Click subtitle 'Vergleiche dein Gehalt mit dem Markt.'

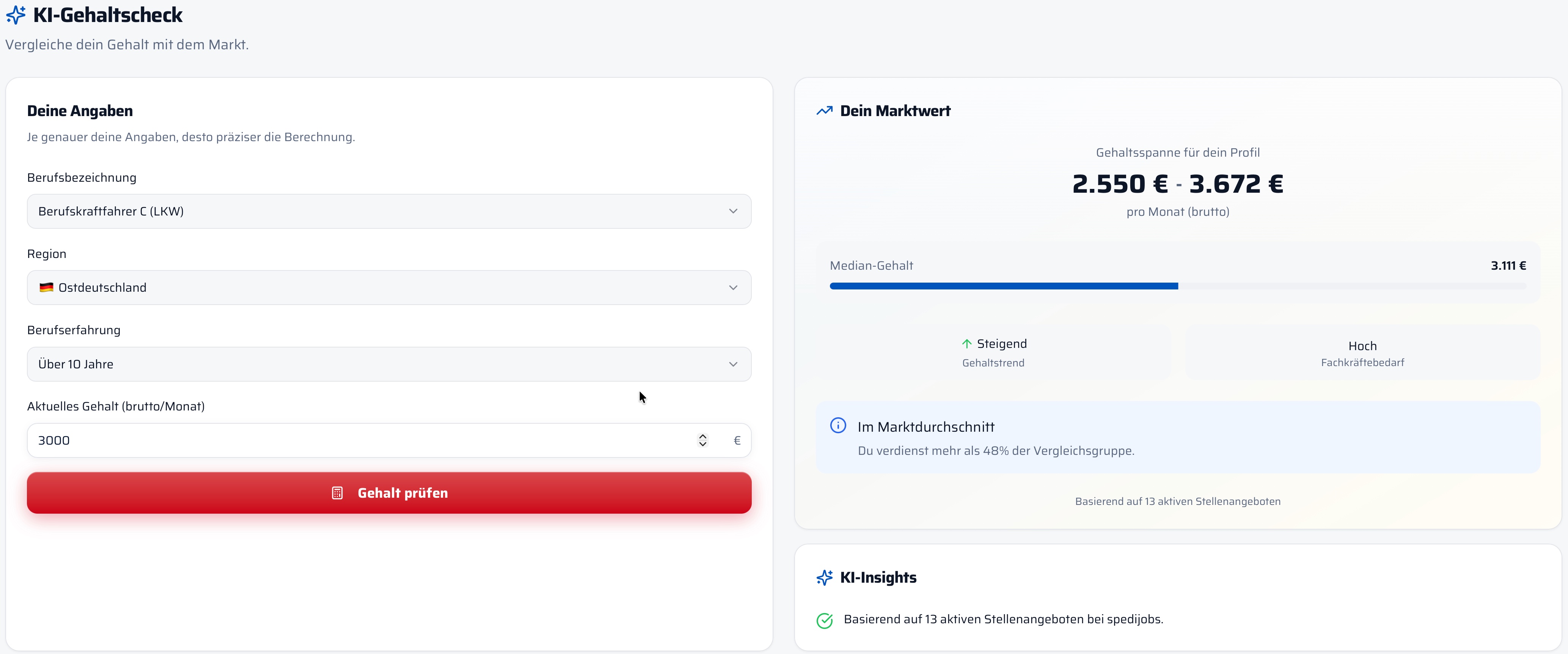tap(127, 44)
